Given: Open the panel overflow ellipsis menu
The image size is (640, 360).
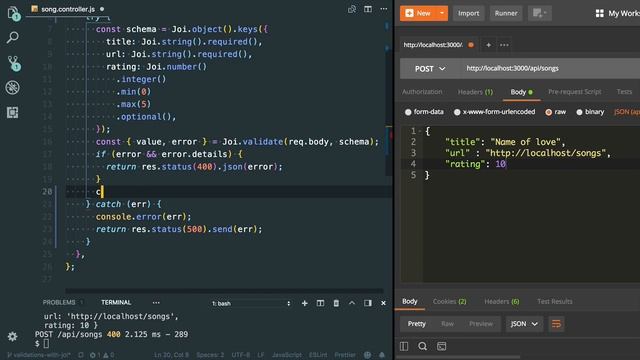Looking at the screenshot, I should point(156,303).
